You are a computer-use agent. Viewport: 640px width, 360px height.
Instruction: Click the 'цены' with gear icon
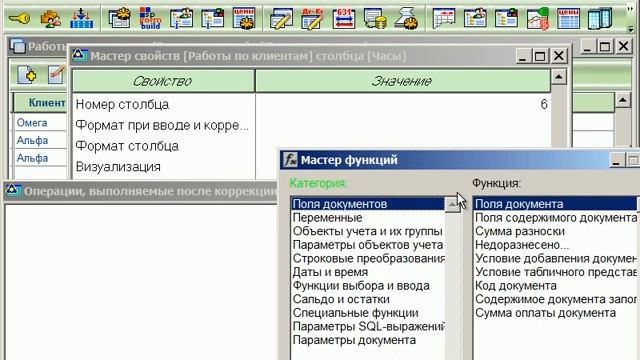pyautogui.click(x=244, y=18)
